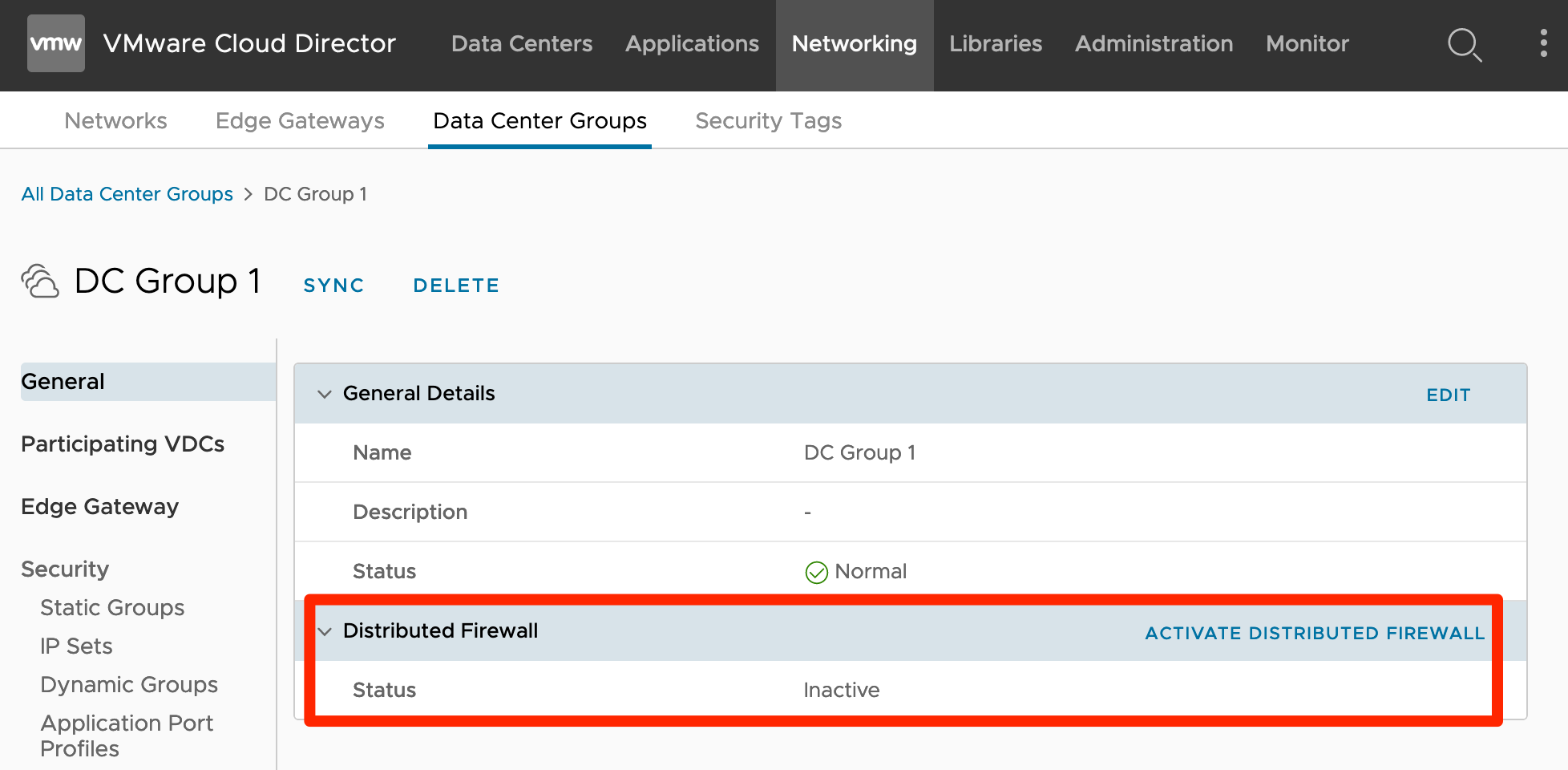Go to the Applications top menu
The height and width of the screenshot is (770, 1568).
click(x=692, y=43)
